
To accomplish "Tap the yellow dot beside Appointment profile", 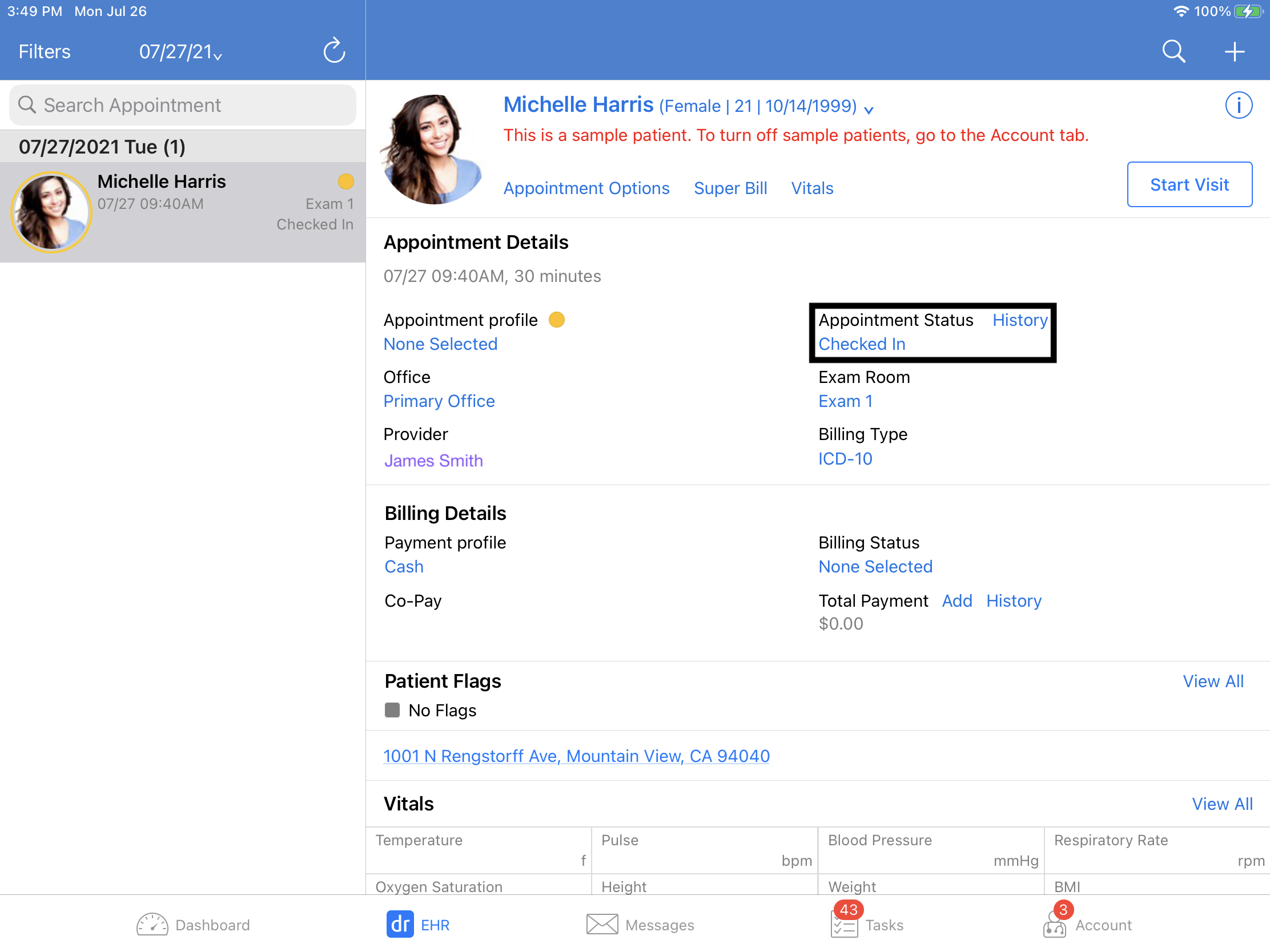I will (x=556, y=320).
